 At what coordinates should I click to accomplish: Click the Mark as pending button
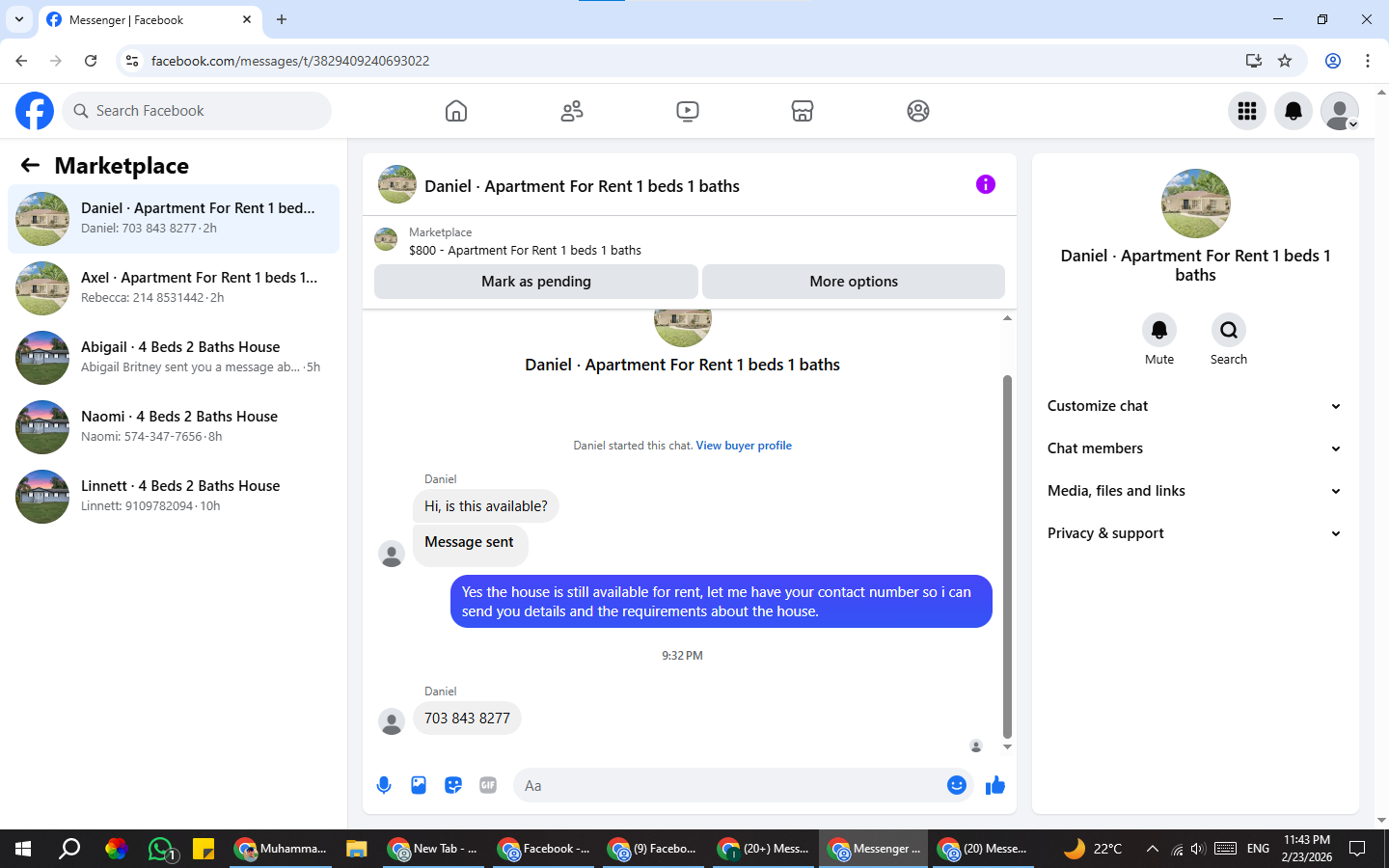click(x=536, y=282)
